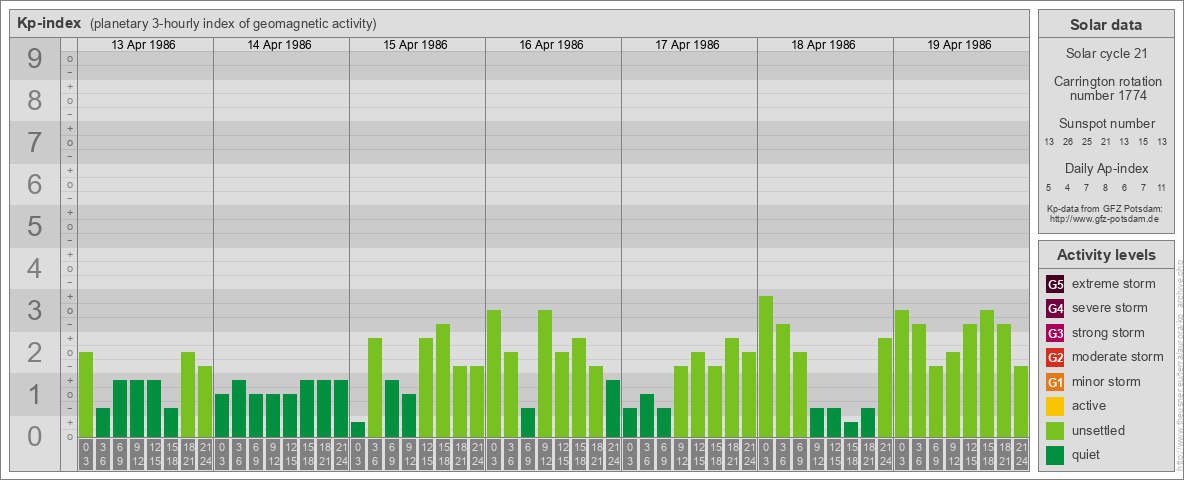This screenshot has height=480, width=1184.
Task: Click the Kp scale number 7
Action: tap(35, 143)
